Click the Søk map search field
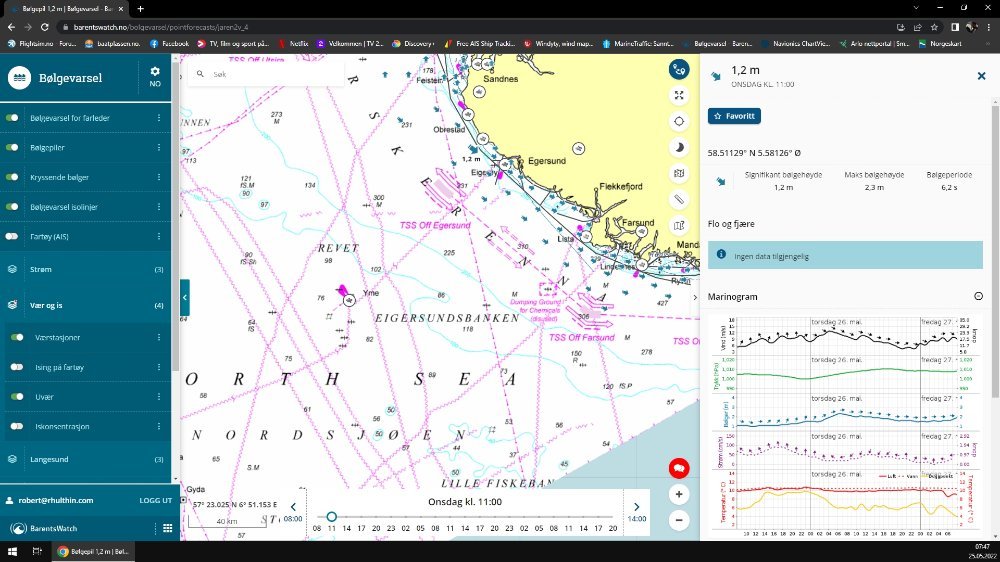The image size is (1000, 562). click(x=266, y=74)
